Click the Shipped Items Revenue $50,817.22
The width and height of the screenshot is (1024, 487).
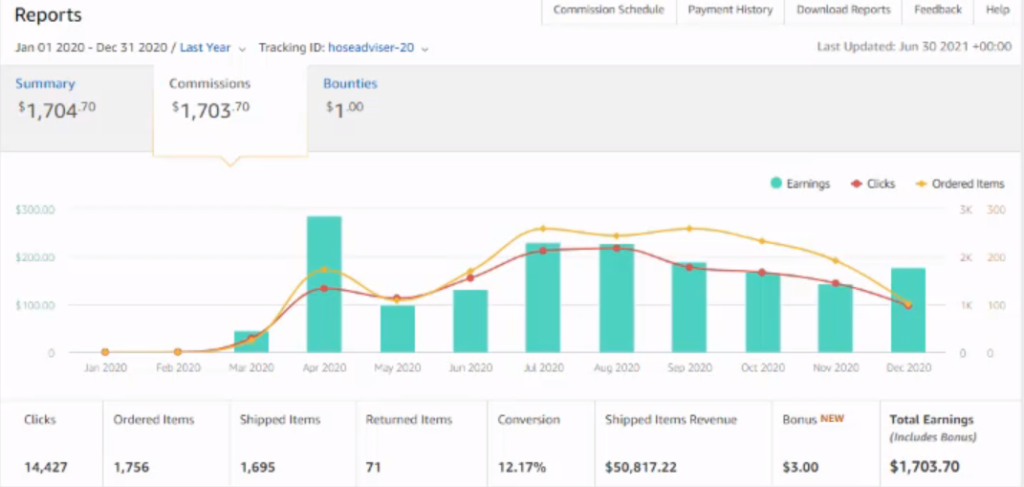641,467
